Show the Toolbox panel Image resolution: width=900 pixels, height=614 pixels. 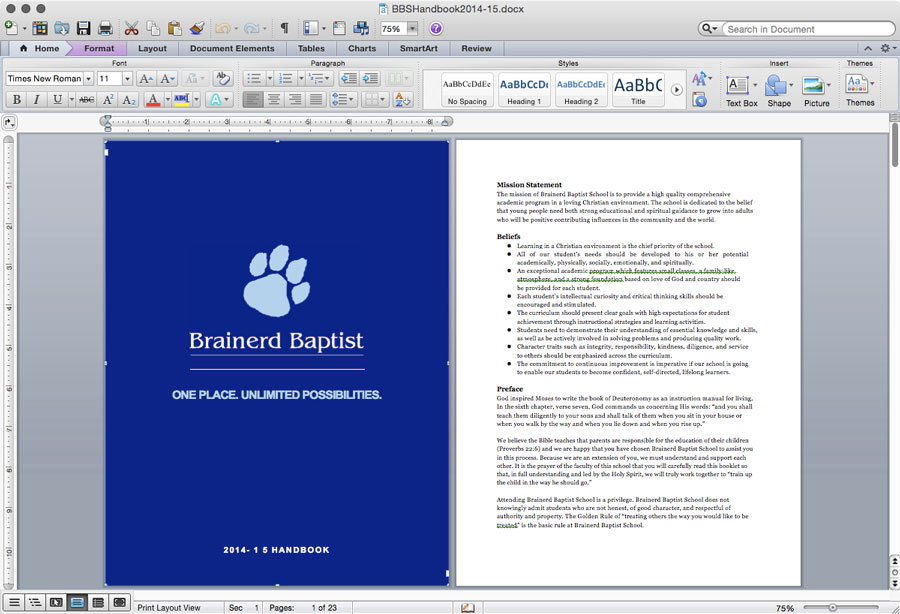339,28
